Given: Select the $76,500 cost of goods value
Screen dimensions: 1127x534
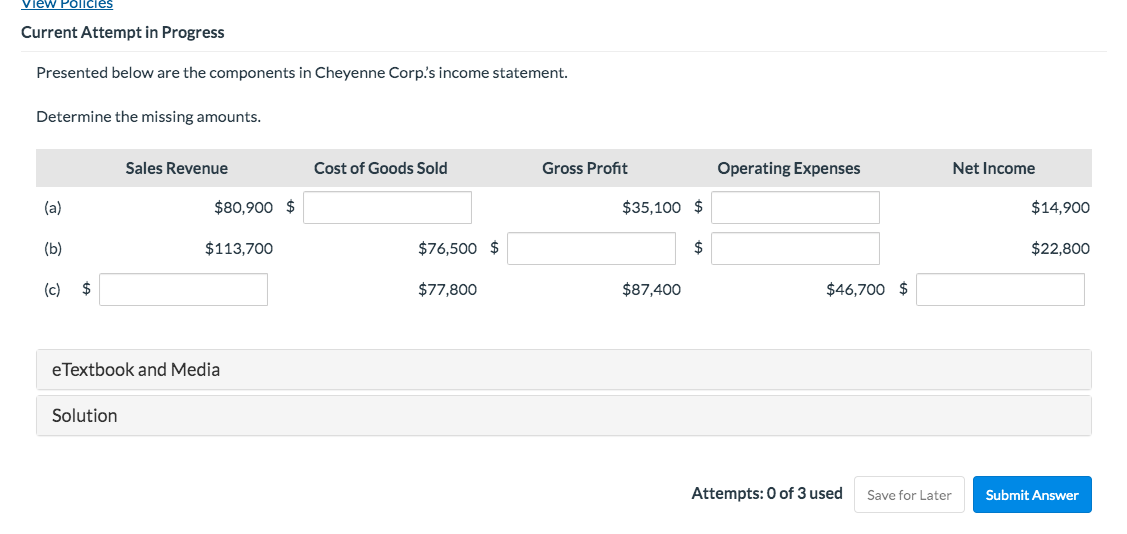Looking at the screenshot, I should point(447,249).
